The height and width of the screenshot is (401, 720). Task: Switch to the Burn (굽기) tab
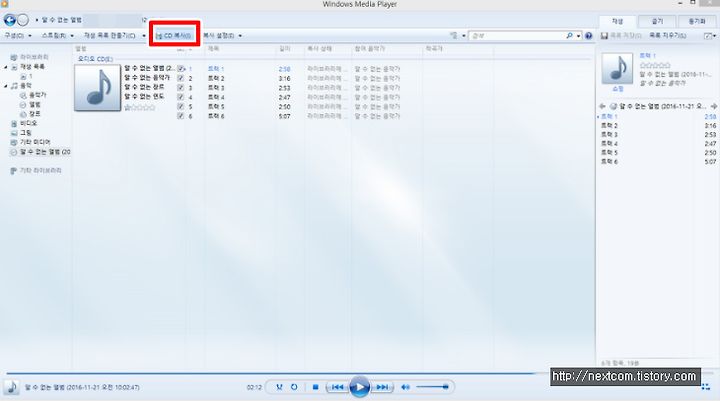pos(657,22)
